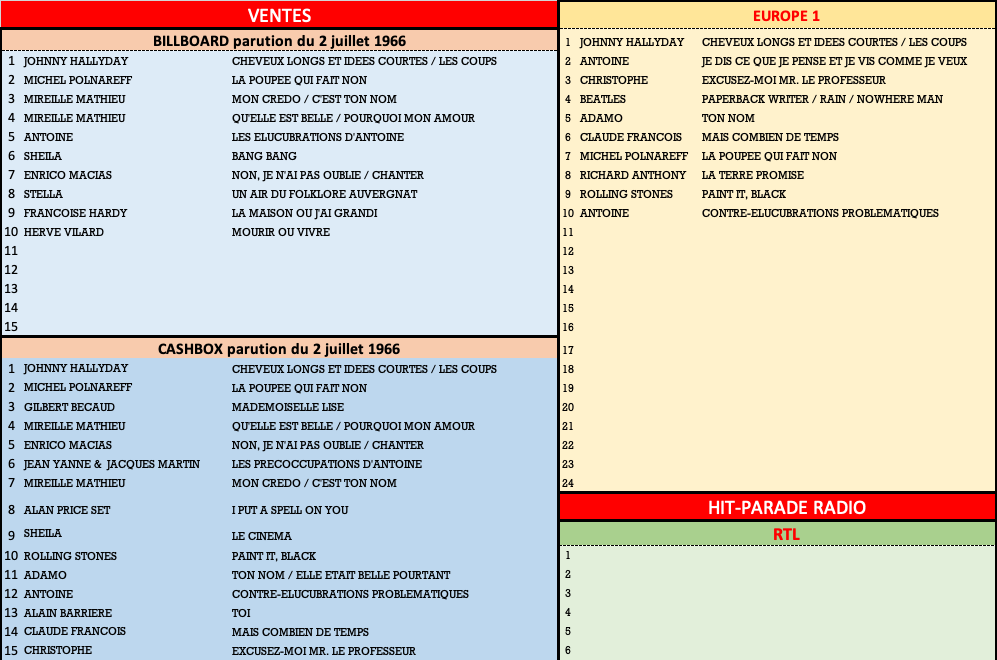Select ROLLING STONES in the Europe 1 list

(x=626, y=195)
